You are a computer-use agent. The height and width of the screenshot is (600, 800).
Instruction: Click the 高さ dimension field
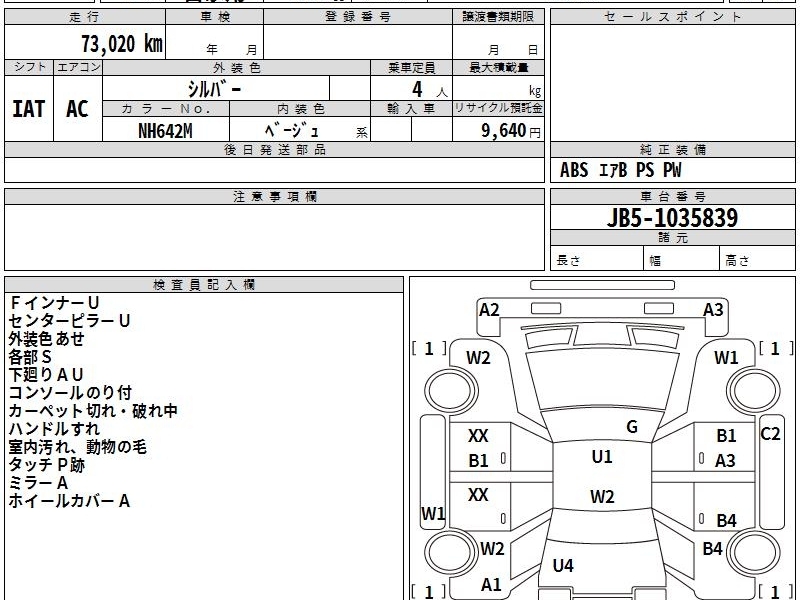[757, 259]
